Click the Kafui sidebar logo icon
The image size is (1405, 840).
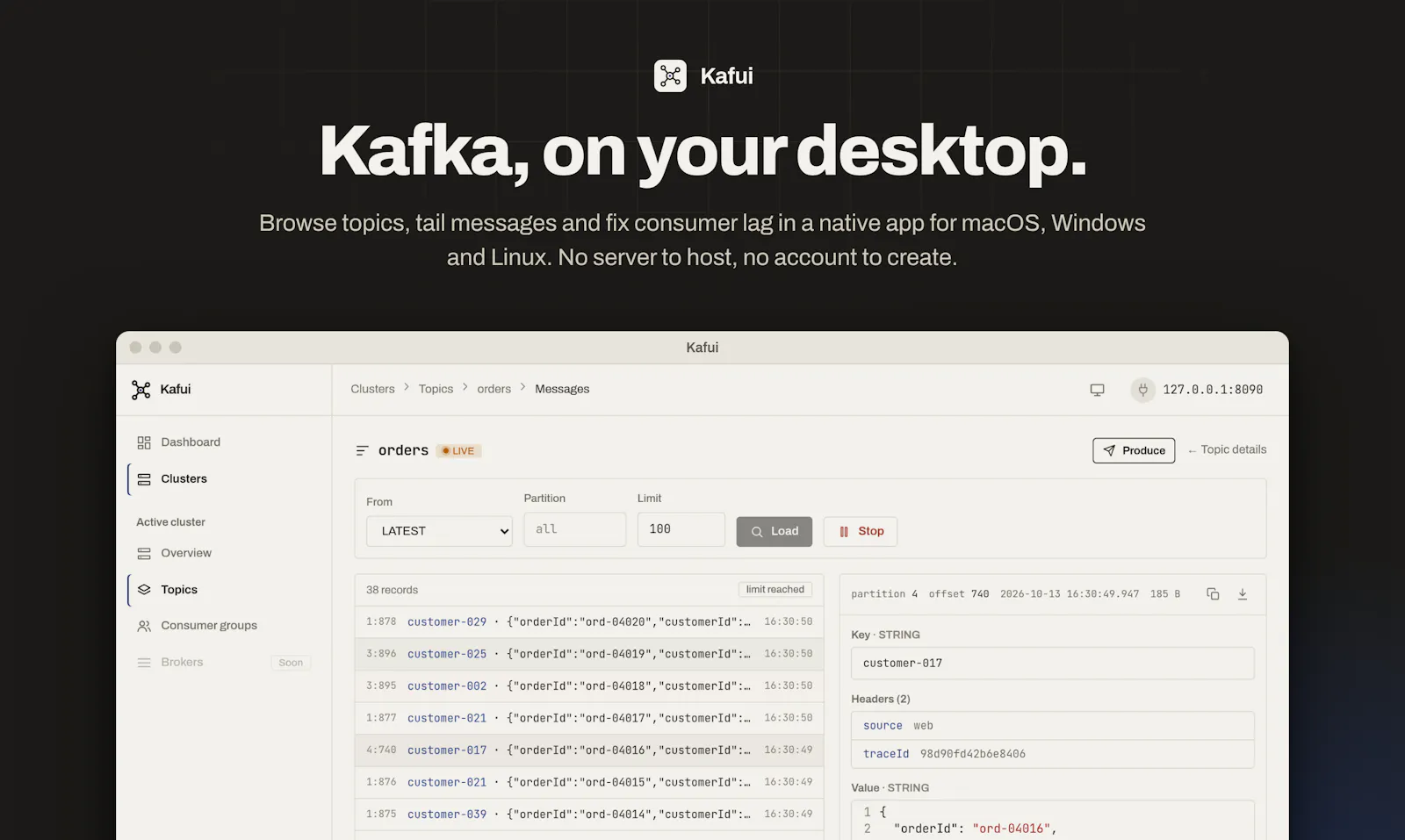[140, 390]
